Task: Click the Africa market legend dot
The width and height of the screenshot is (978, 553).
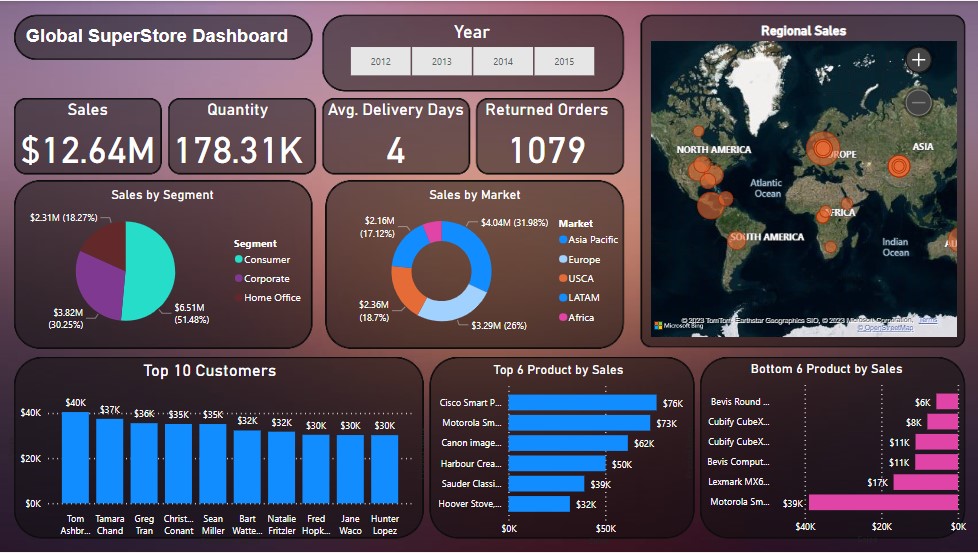Action: [x=563, y=318]
